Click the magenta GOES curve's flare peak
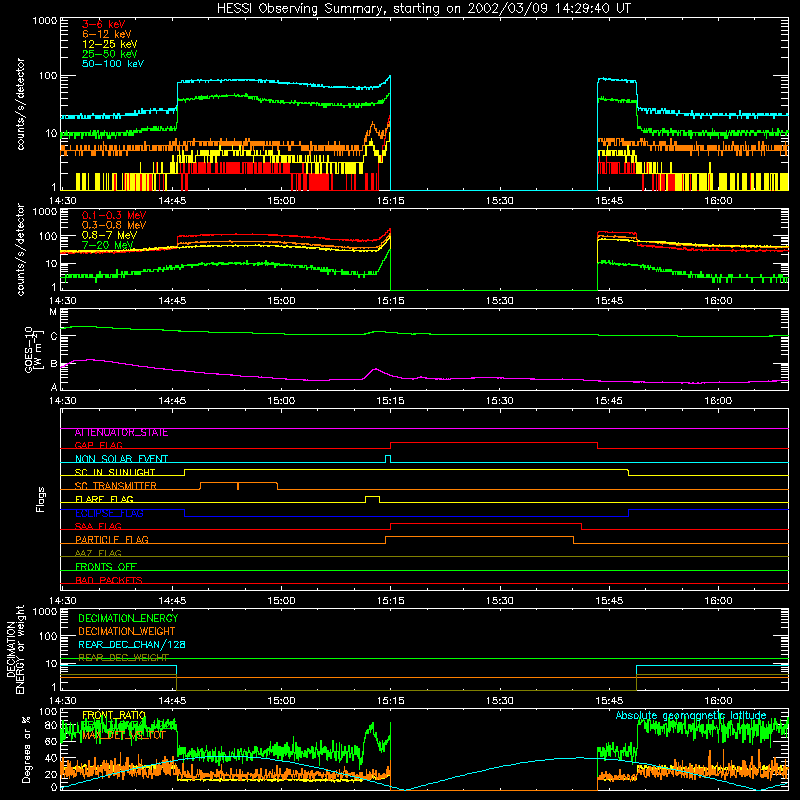800x800 pixels. coord(376,369)
